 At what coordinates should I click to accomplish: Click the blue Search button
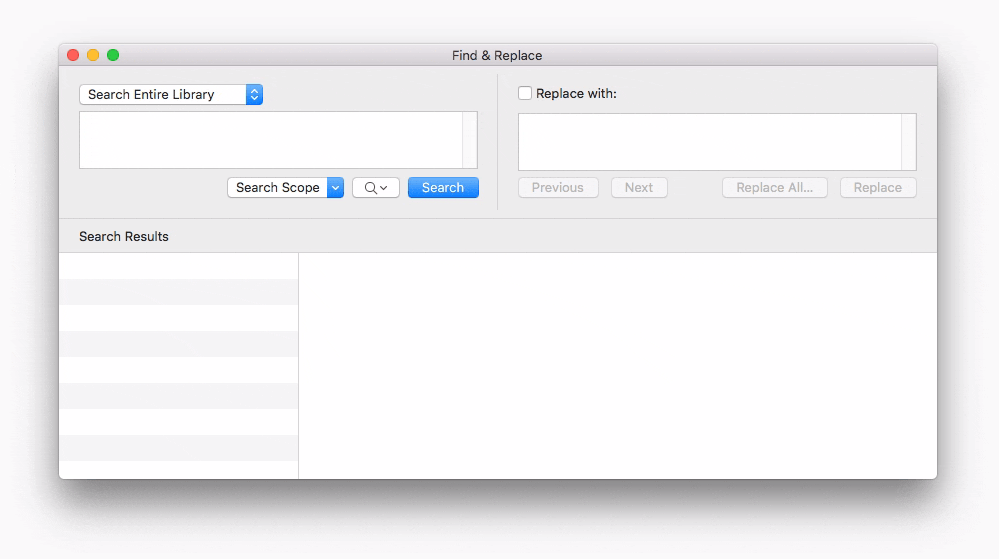(x=443, y=187)
